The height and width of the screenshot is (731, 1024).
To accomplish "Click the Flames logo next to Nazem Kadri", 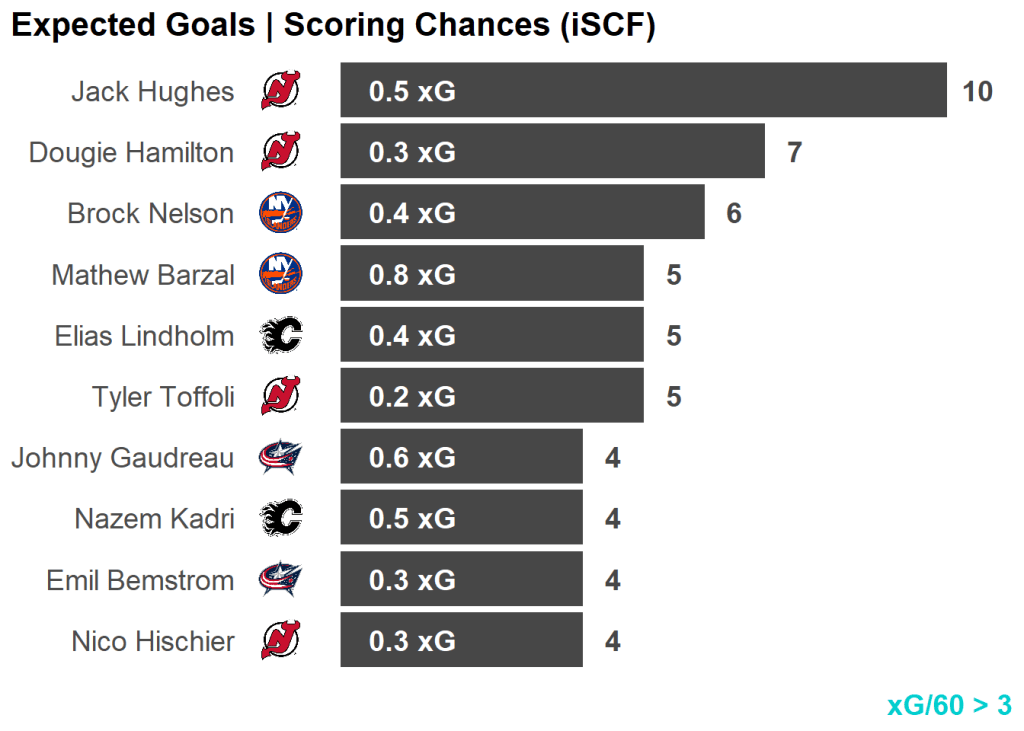I will (x=281, y=518).
